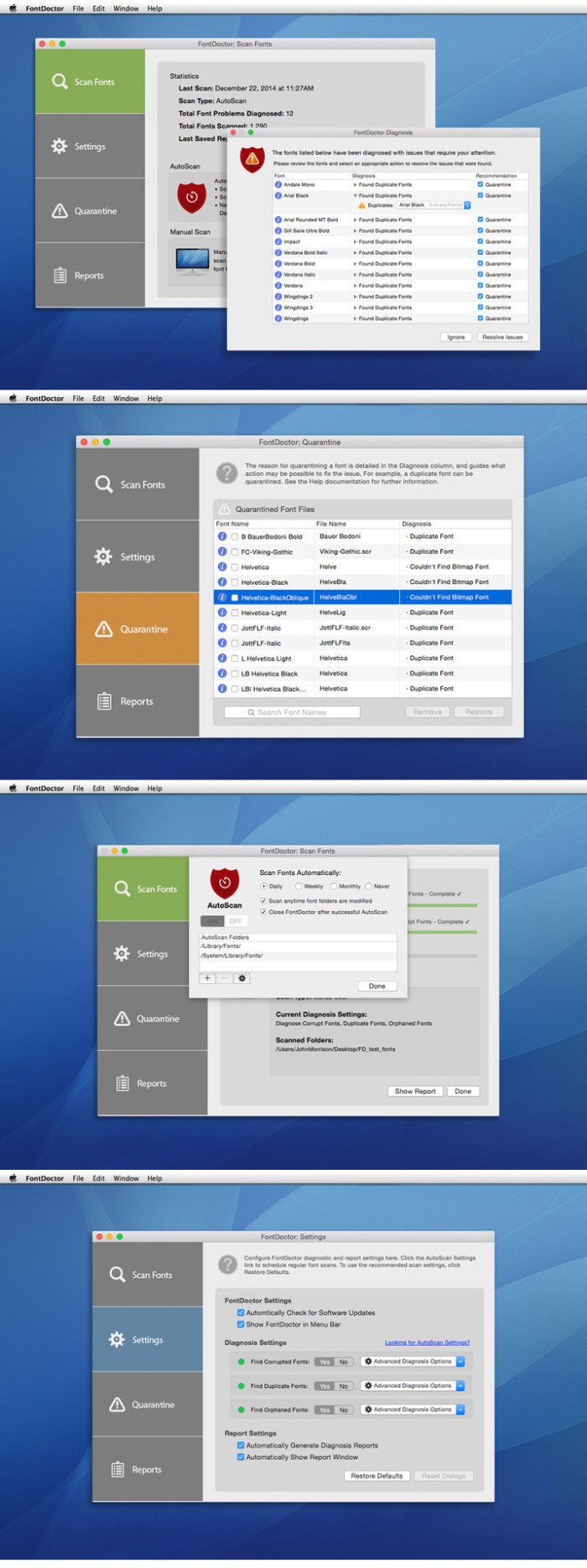Click Done in the AutoScan sheet
587x1568 pixels.
point(377,986)
